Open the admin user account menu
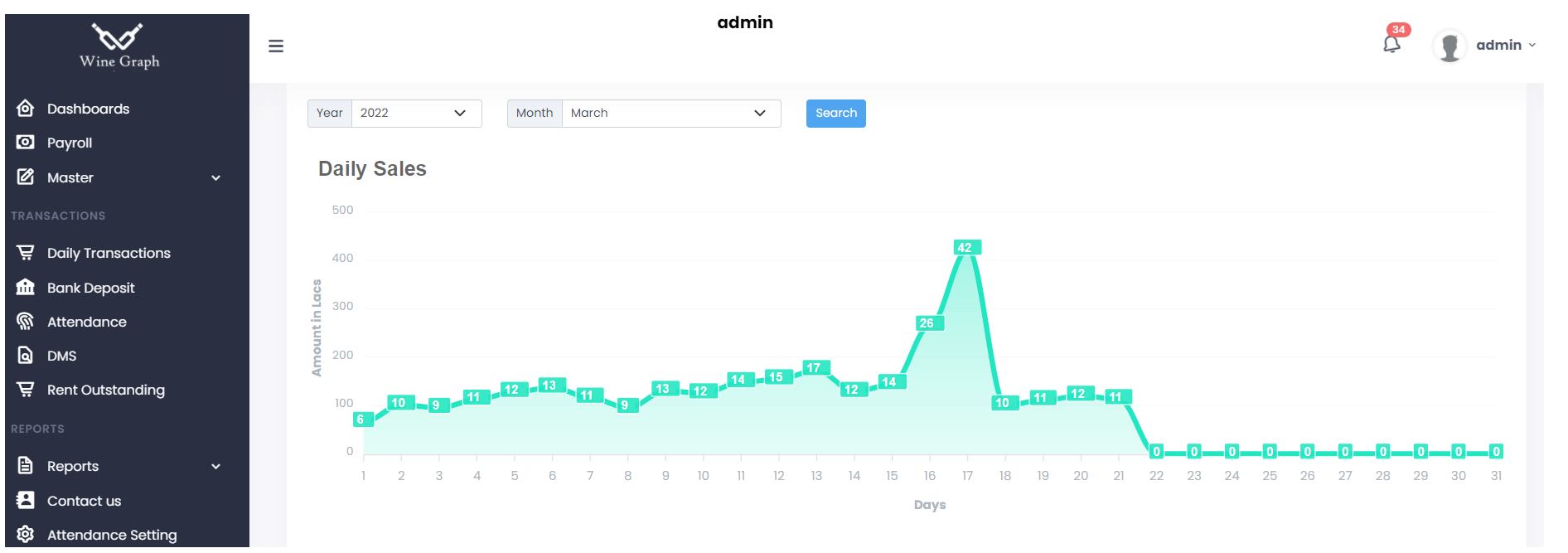This screenshot has height=553, width=1568. coord(1505,46)
